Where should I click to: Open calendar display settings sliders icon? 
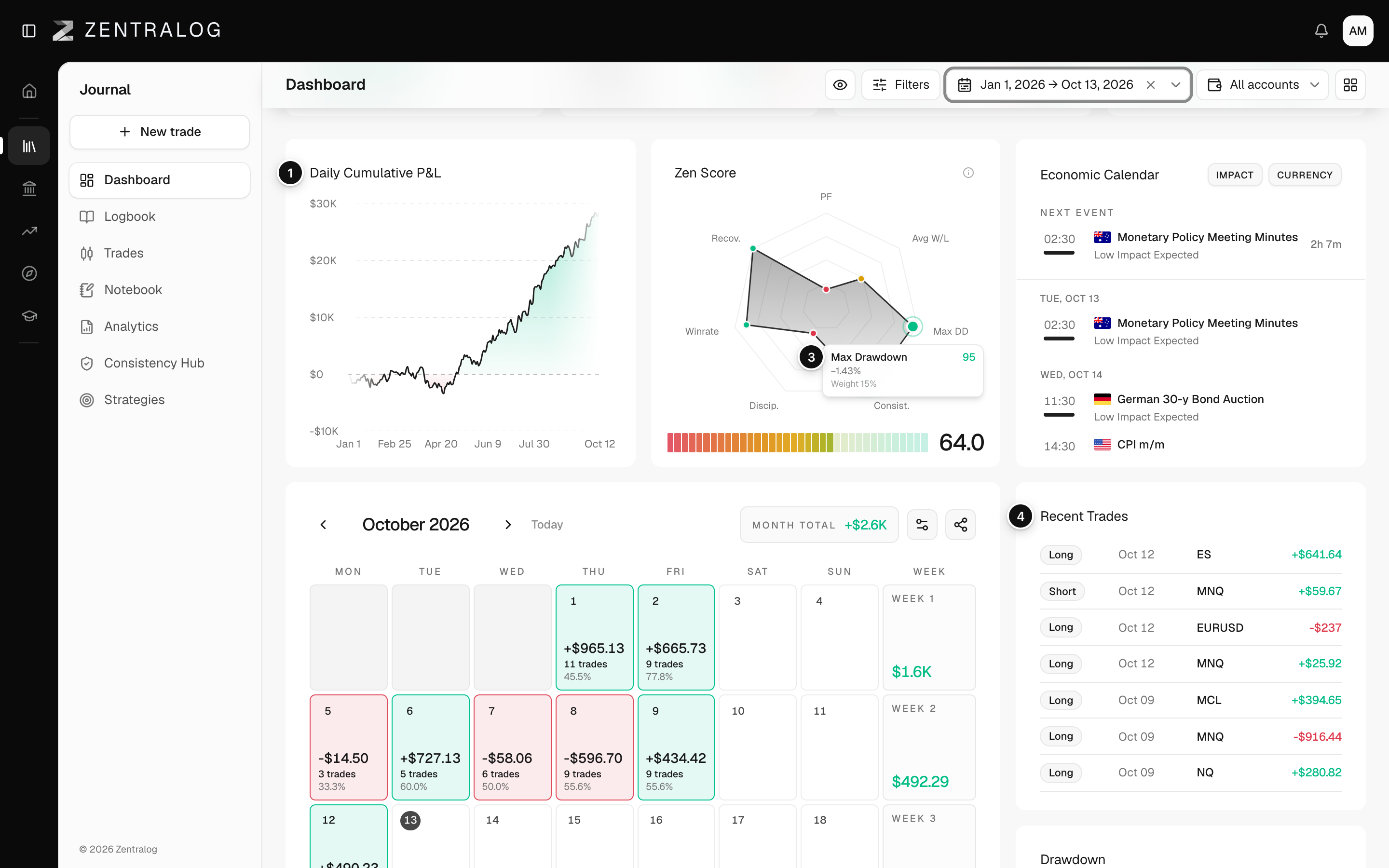point(922,525)
